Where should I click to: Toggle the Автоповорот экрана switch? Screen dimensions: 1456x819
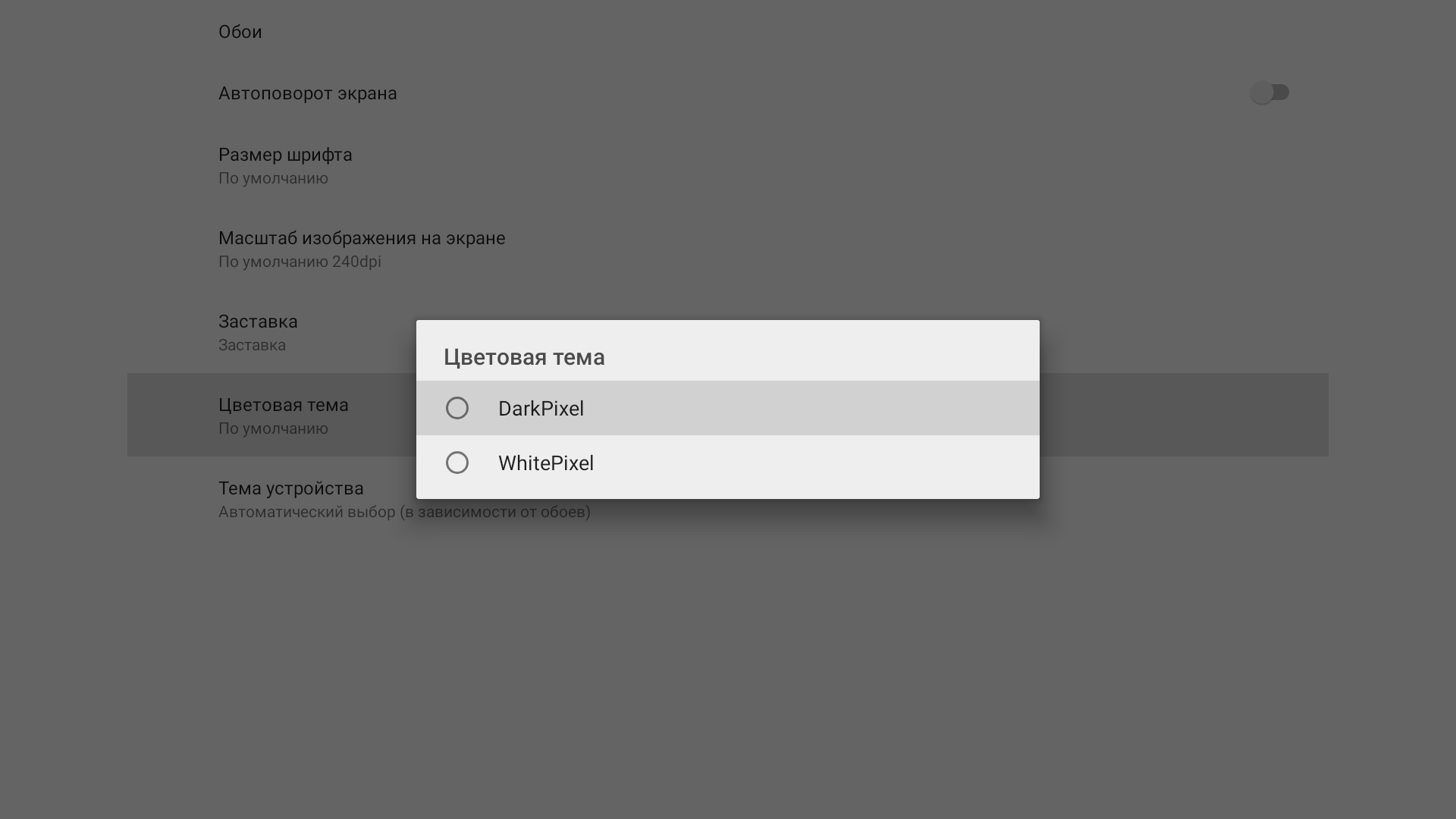tap(1269, 93)
